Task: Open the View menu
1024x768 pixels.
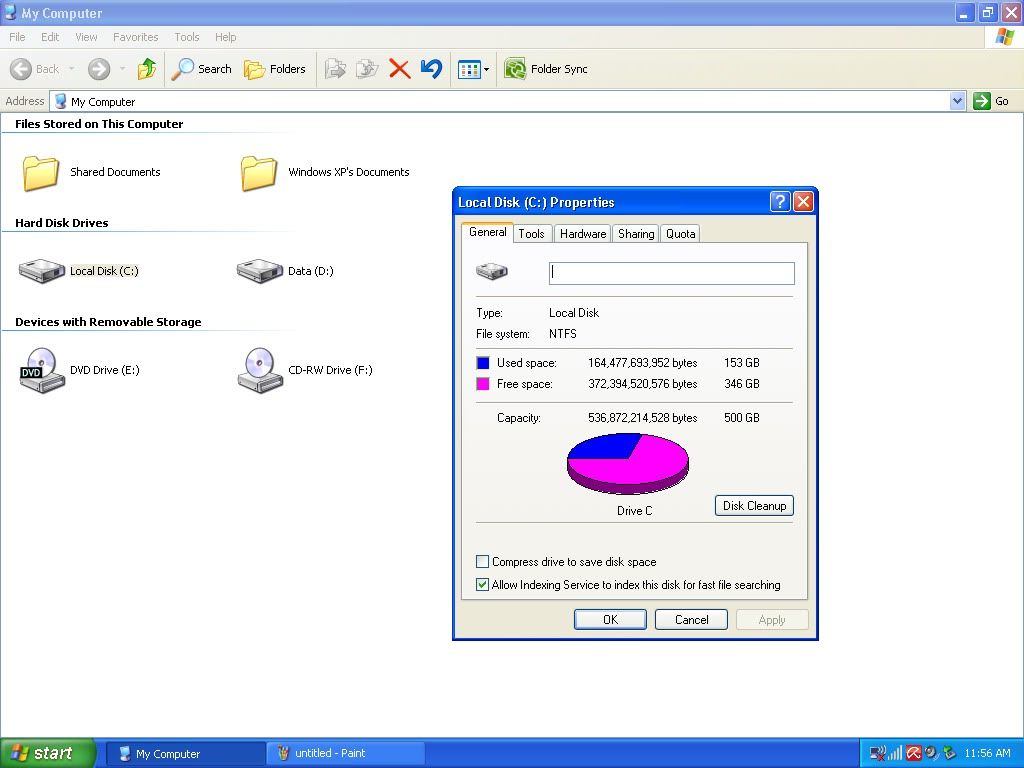Action: tap(86, 37)
